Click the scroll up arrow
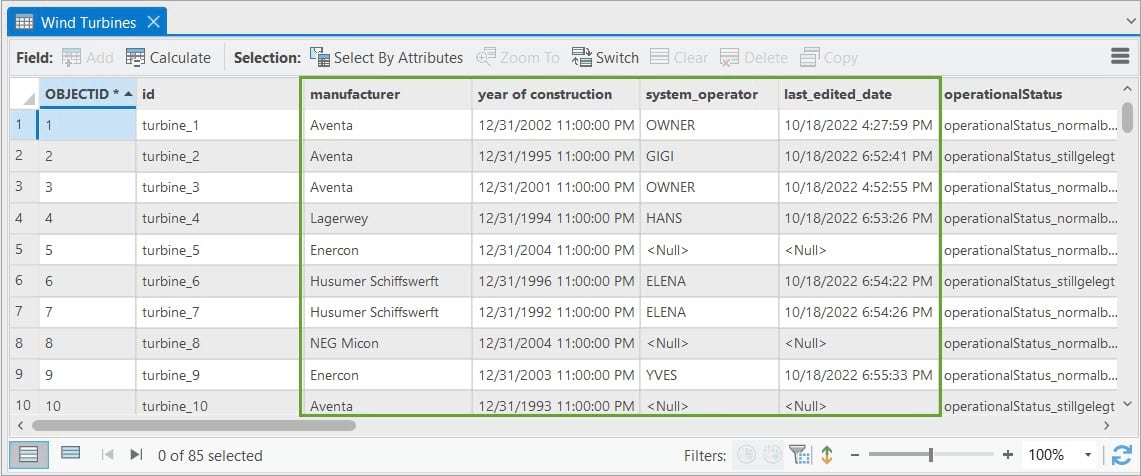Screen dimensions: 1141x476 [1127, 88]
